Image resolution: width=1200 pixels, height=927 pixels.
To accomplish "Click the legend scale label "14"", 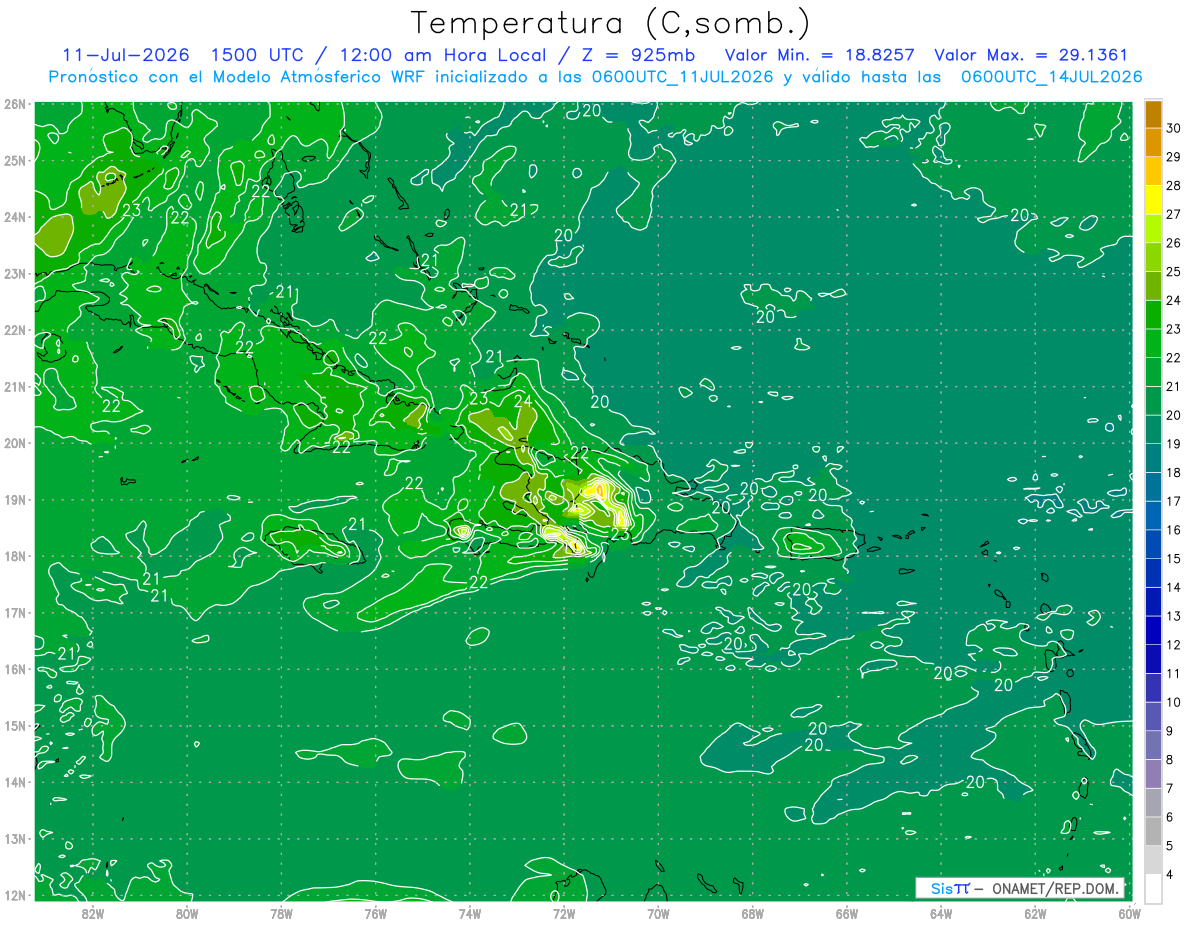I will [1173, 587].
